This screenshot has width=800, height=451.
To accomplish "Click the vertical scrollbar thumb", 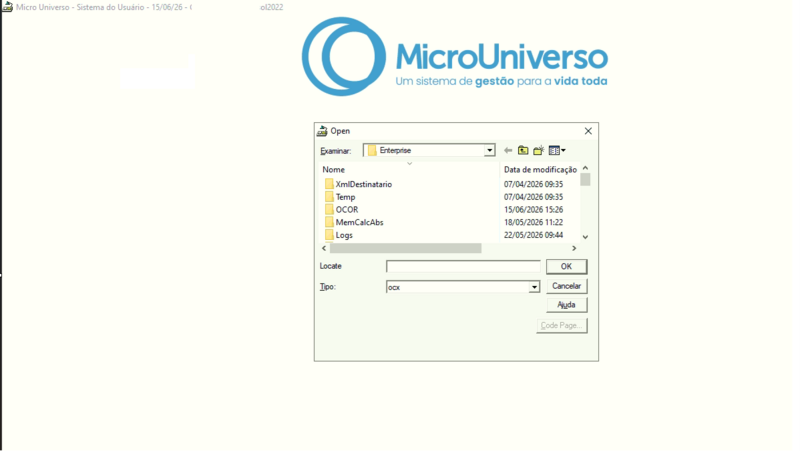I will [585, 180].
